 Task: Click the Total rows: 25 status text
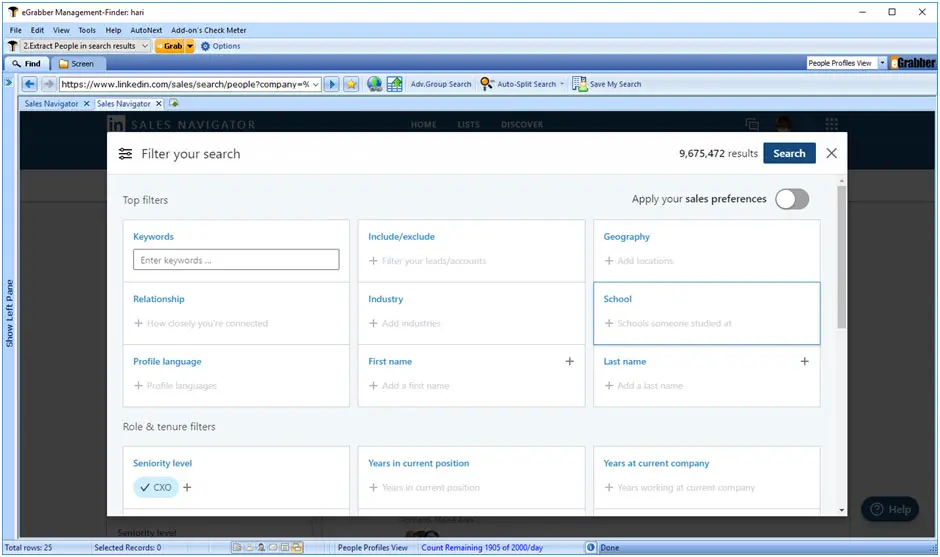click(28, 547)
